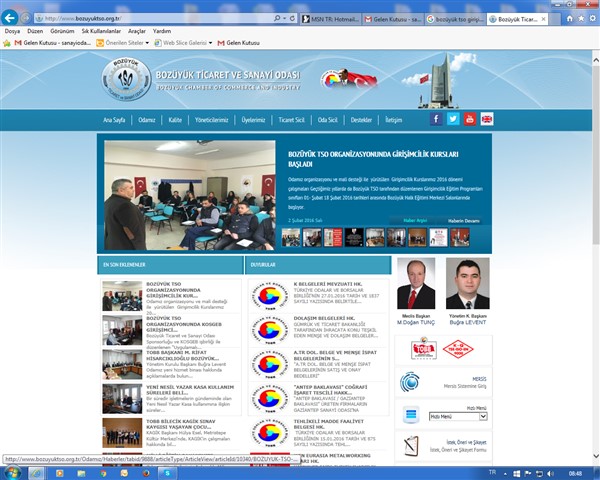
Task: Select the first slider thumbnail below the news
Action: click(x=291, y=237)
